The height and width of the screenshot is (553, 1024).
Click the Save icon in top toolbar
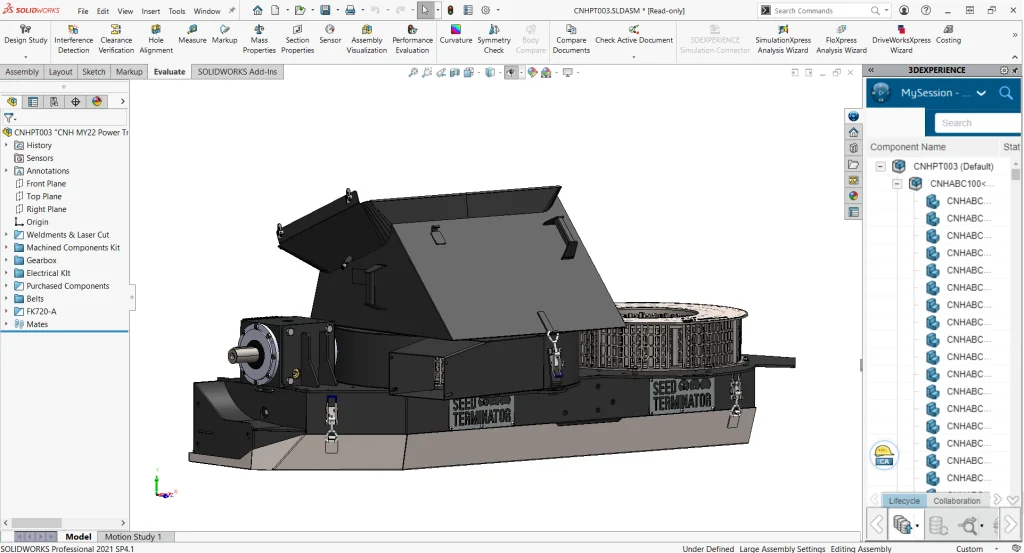click(x=325, y=10)
